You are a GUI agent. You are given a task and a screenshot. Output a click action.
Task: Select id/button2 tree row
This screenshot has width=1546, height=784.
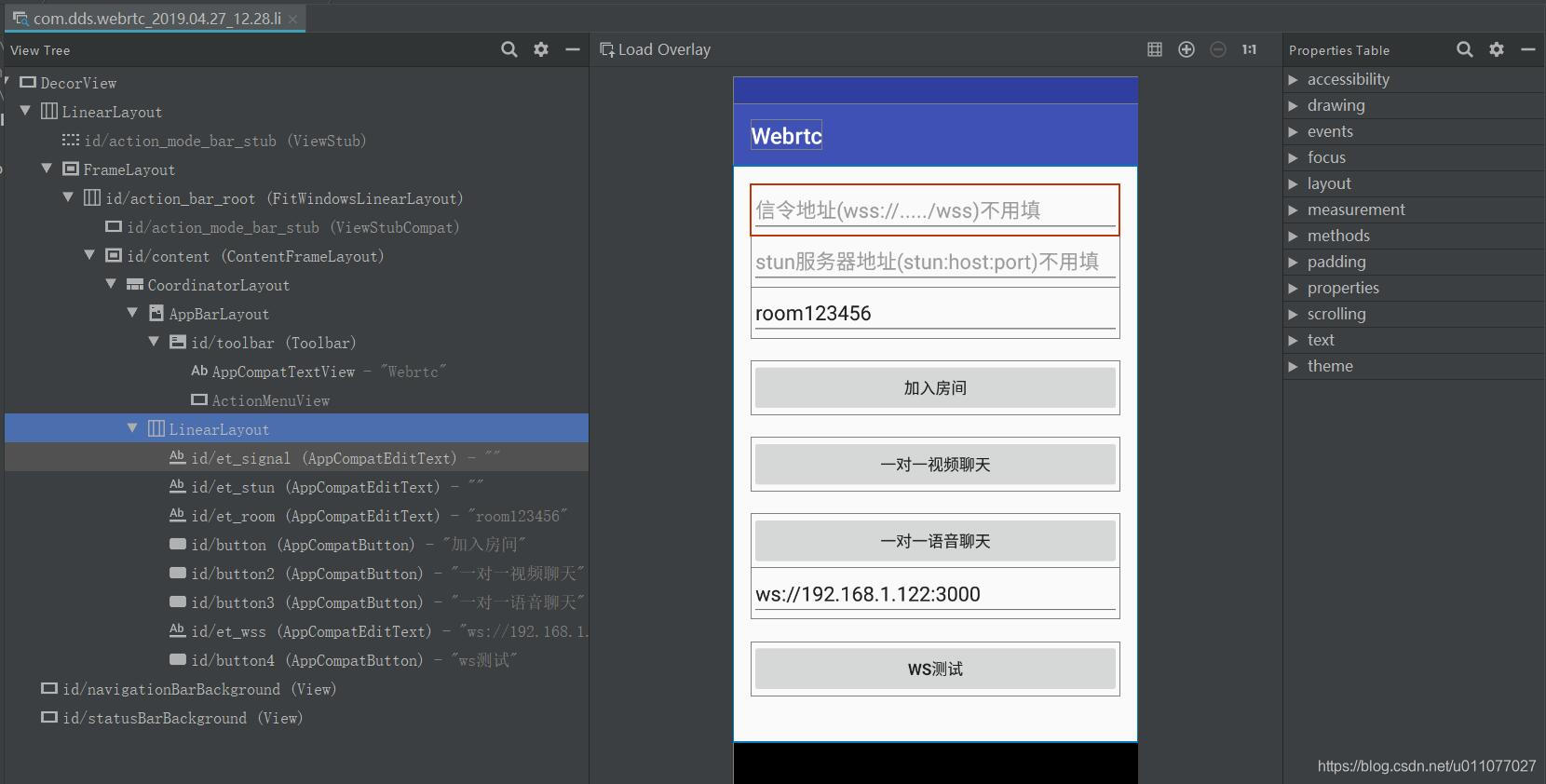point(296,574)
